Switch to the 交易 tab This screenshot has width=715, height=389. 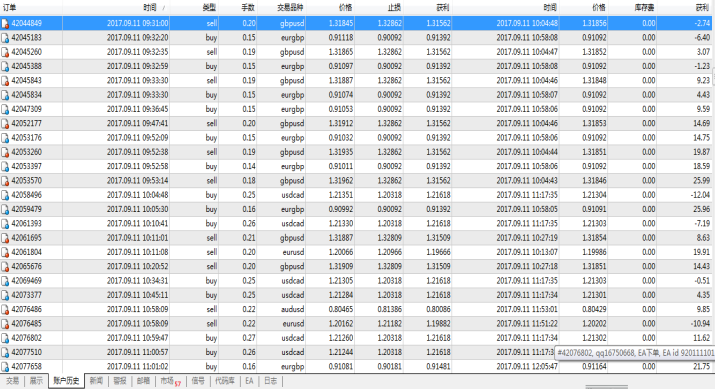pyautogui.click(x=12, y=381)
